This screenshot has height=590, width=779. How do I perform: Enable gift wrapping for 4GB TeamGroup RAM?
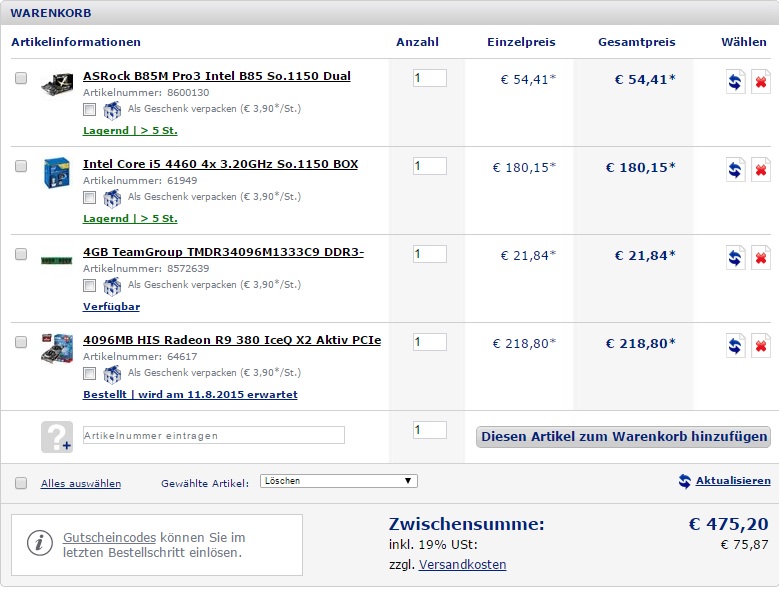click(x=89, y=285)
